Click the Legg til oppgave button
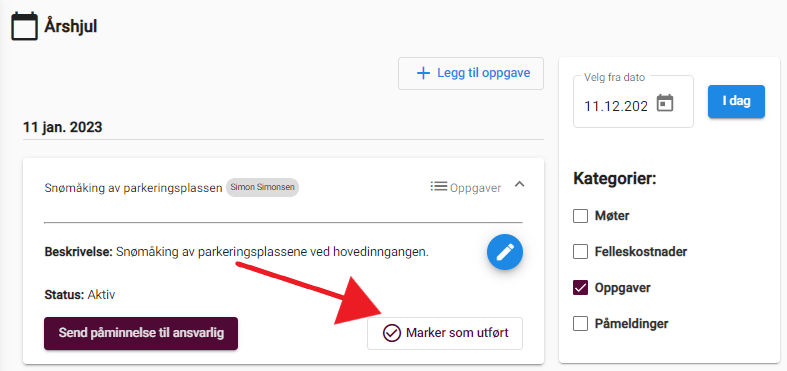Image resolution: width=787 pixels, height=371 pixels. [471, 74]
